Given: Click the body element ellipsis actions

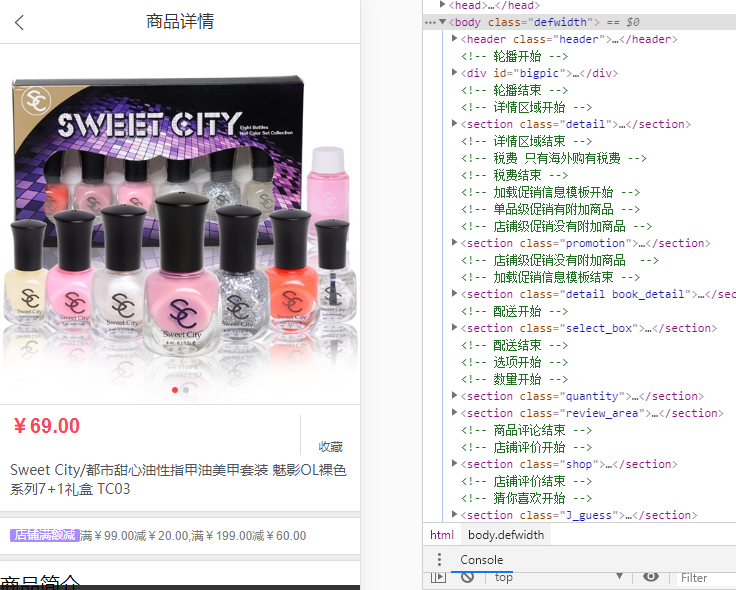Looking at the screenshot, I should pyautogui.click(x=429, y=22).
